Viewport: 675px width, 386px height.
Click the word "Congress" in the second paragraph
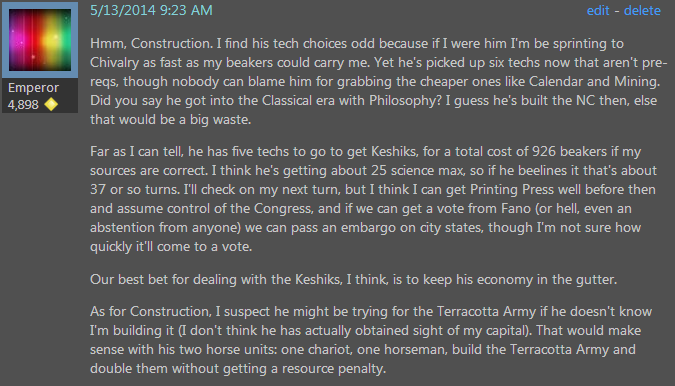282,209
